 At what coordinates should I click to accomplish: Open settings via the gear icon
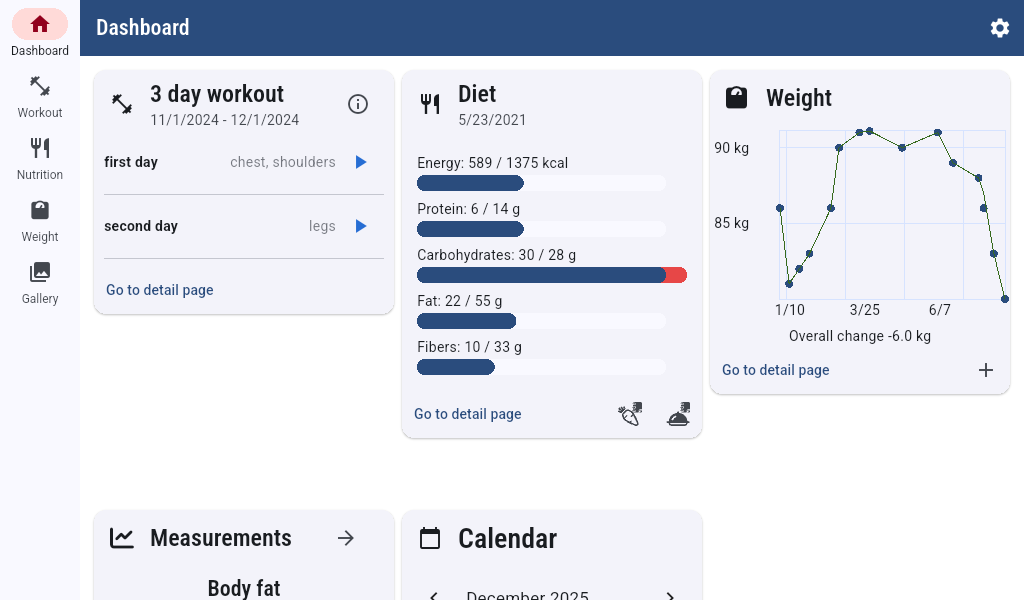[x=999, y=28]
